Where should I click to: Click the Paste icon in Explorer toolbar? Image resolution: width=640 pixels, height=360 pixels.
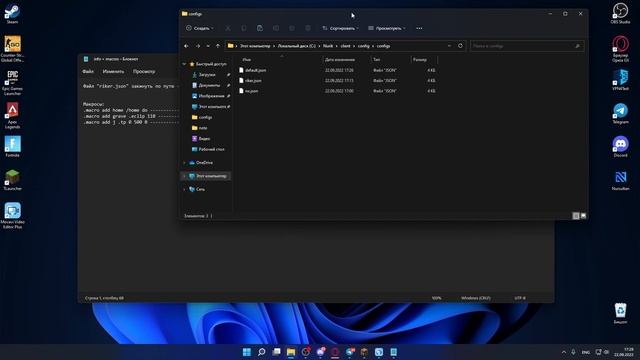[260, 28]
